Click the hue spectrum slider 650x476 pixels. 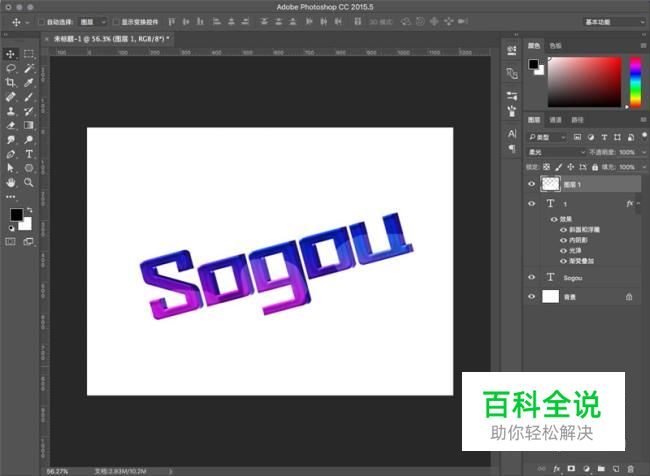tap(635, 82)
